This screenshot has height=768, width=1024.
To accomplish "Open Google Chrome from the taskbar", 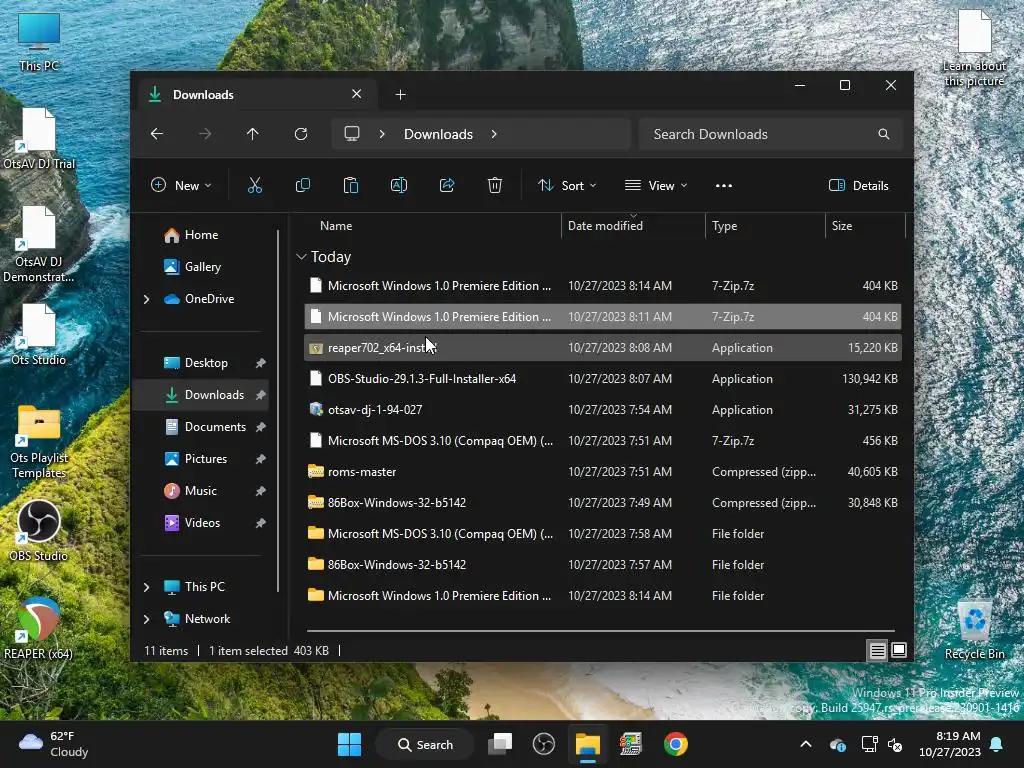I will tap(675, 744).
